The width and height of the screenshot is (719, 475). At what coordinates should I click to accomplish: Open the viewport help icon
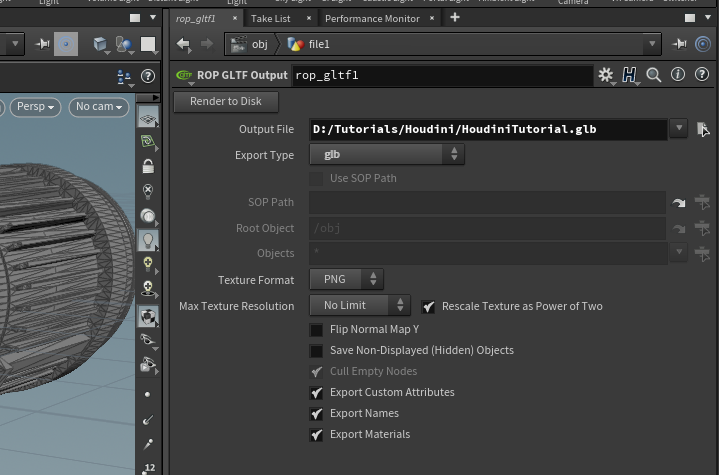(x=148, y=76)
